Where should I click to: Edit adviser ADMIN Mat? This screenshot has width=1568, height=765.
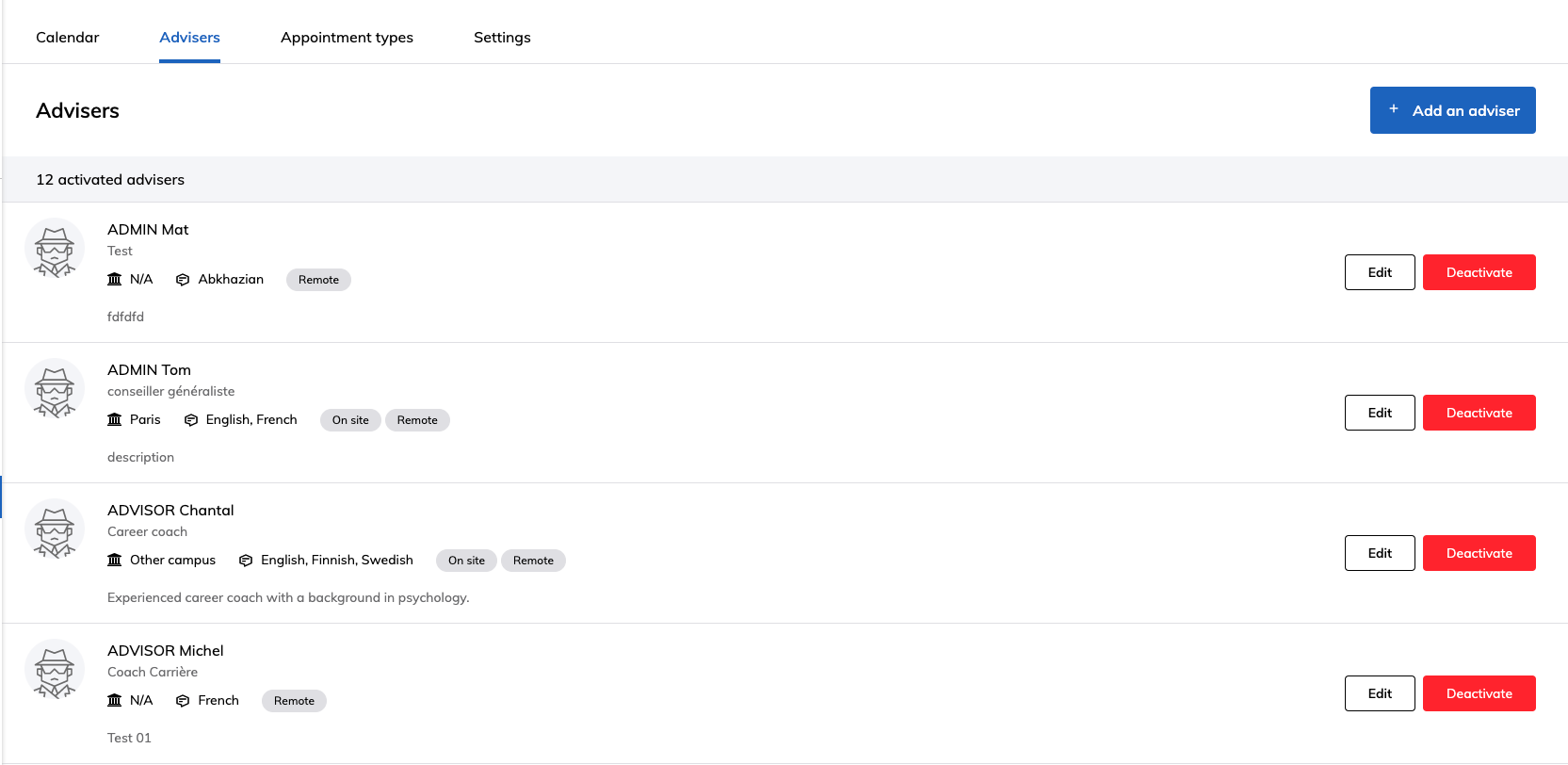pyautogui.click(x=1380, y=272)
